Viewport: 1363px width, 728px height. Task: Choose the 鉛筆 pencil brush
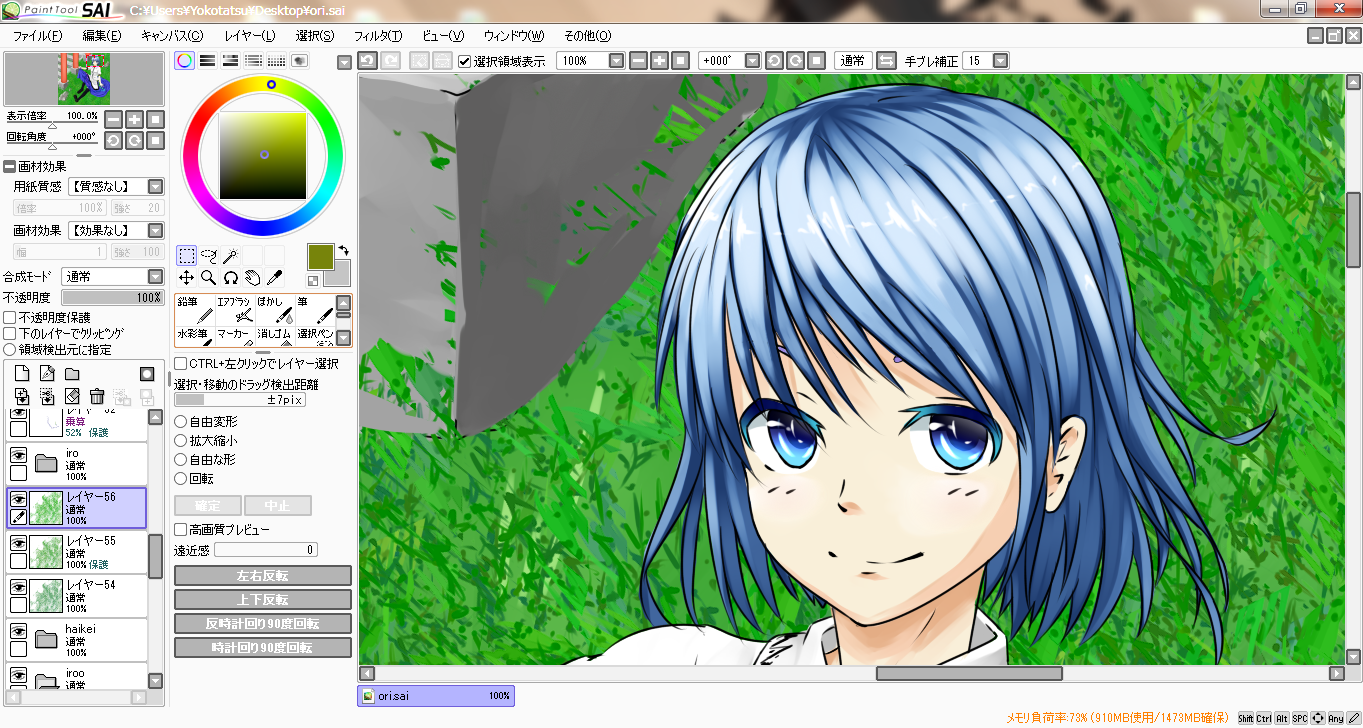tap(195, 309)
